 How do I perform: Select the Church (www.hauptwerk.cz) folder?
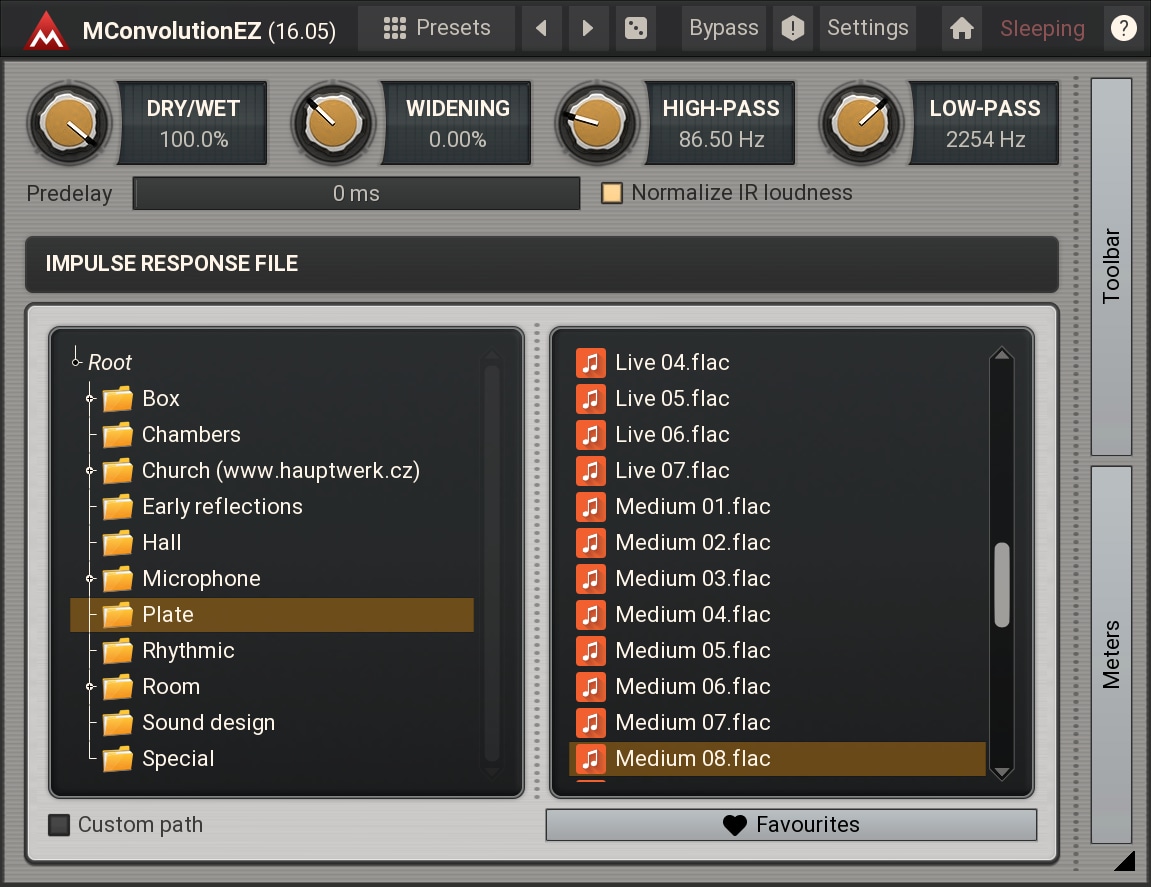click(x=272, y=471)
